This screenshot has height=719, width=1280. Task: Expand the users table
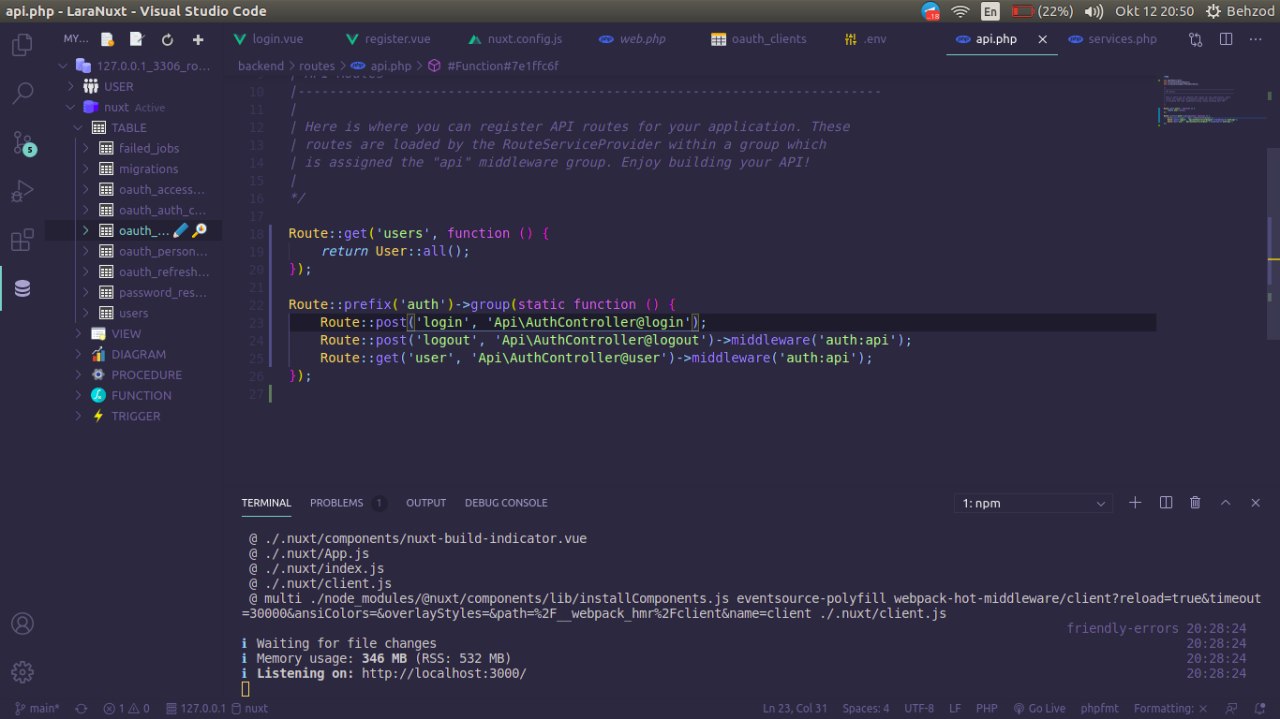point(86,313)
